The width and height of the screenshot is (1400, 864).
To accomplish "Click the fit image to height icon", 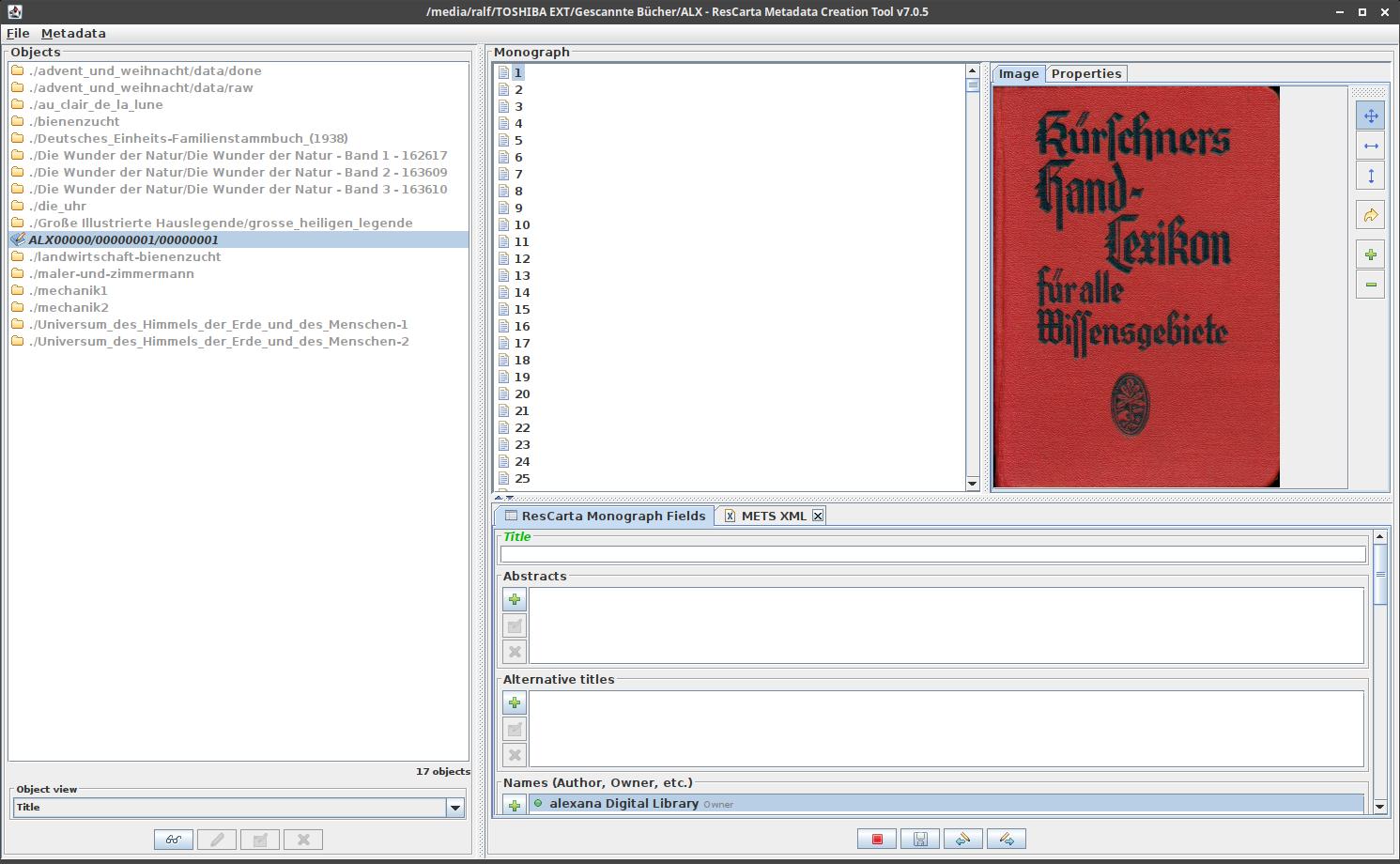I will 1370,176.
